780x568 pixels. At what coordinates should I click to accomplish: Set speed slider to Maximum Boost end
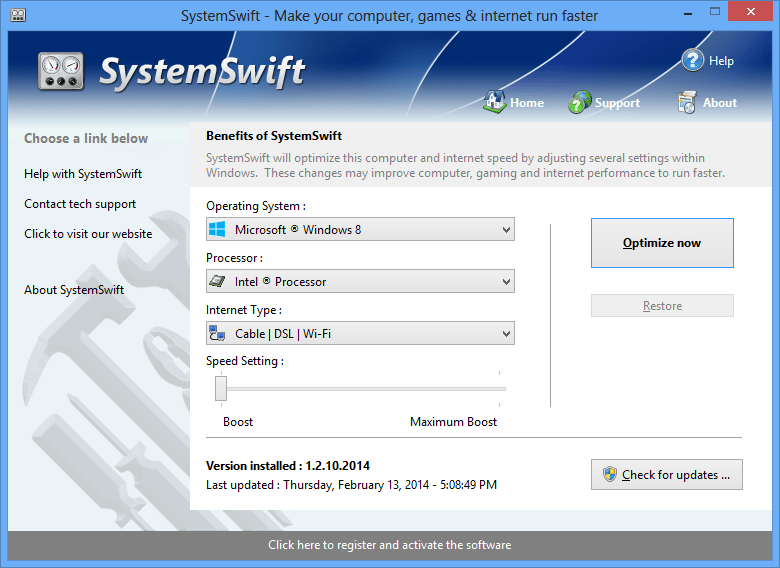(x=499, y=389)
